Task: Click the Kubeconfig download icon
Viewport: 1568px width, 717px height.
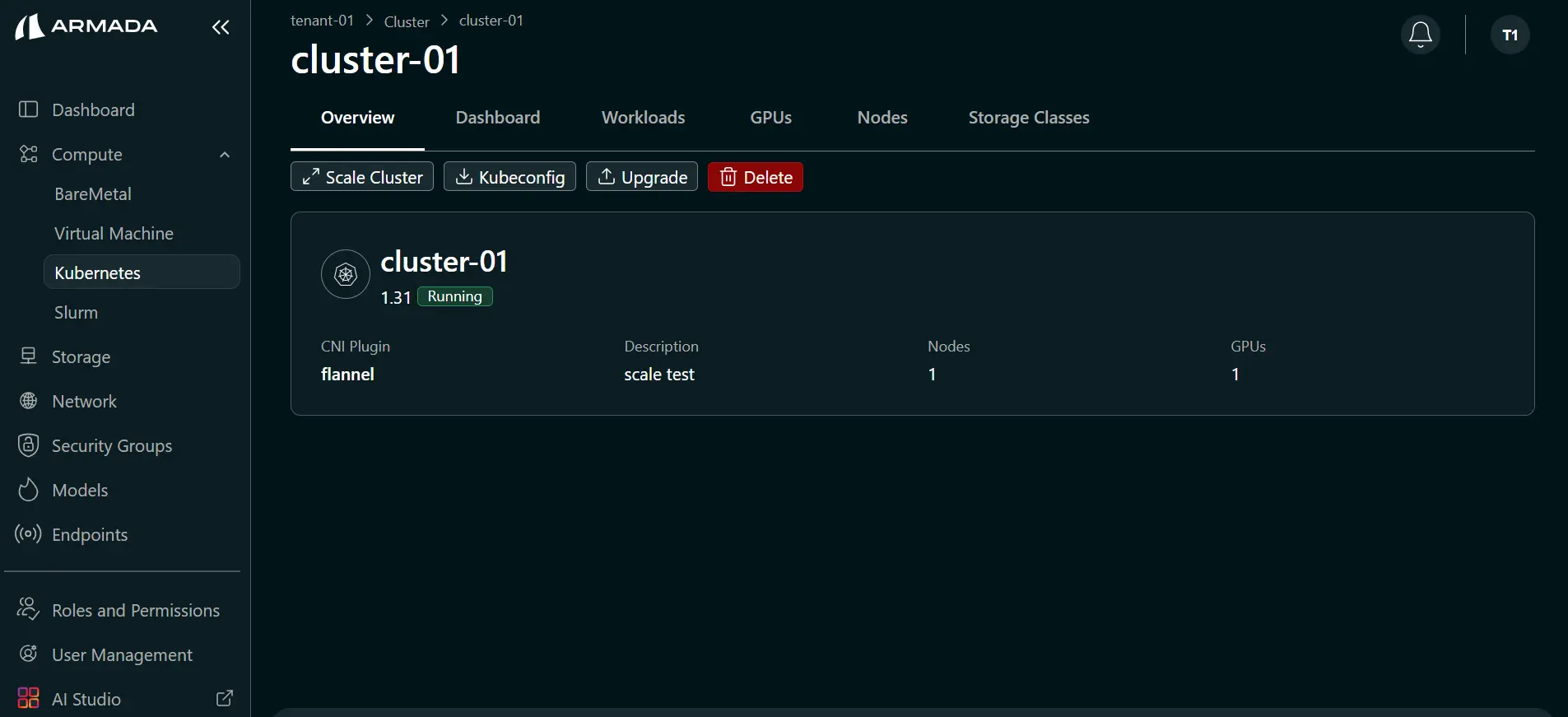Action: pos(464,176)
